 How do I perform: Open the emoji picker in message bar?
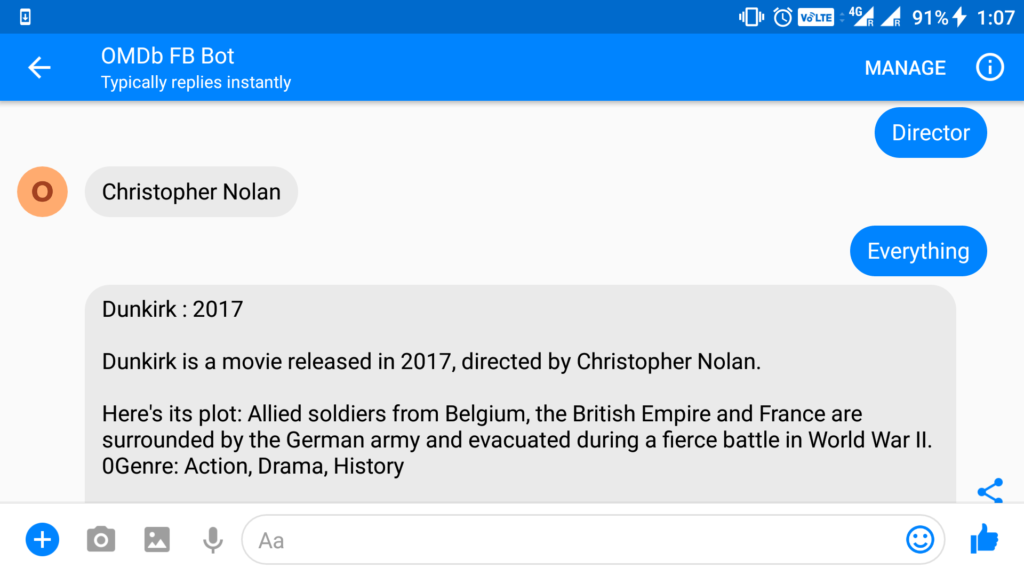[x=919, y=539]
